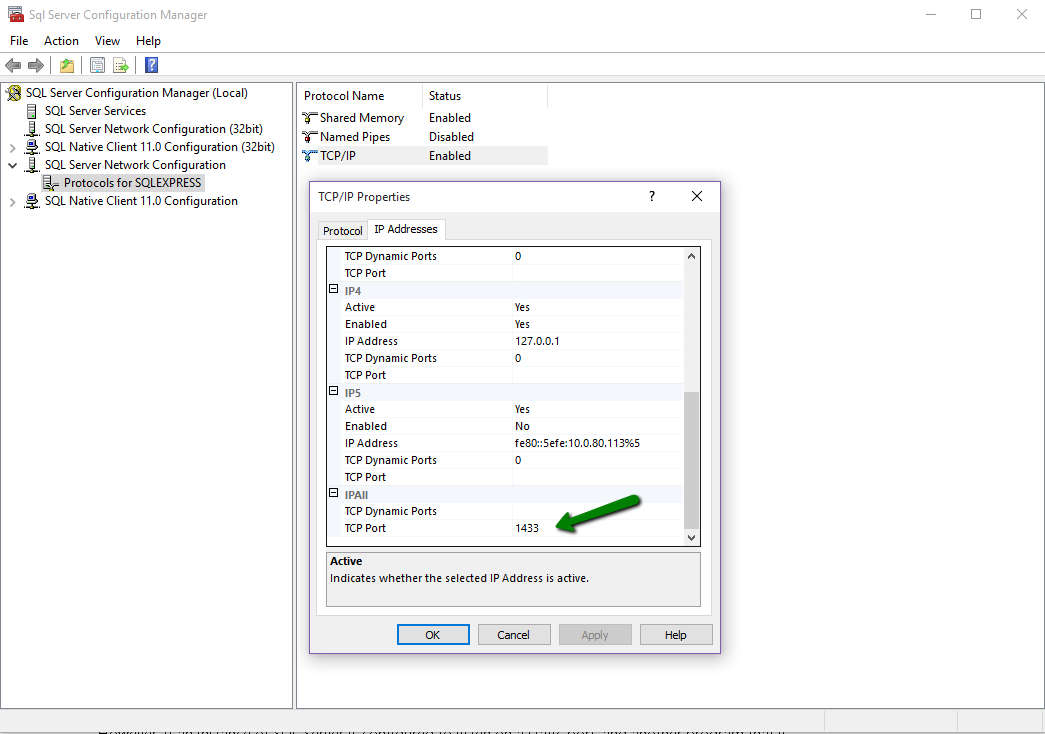Expand the SQL Native Client 11.0 Configuration node
The height and width of the screenshot is (734, 1045).
(12, 200)
